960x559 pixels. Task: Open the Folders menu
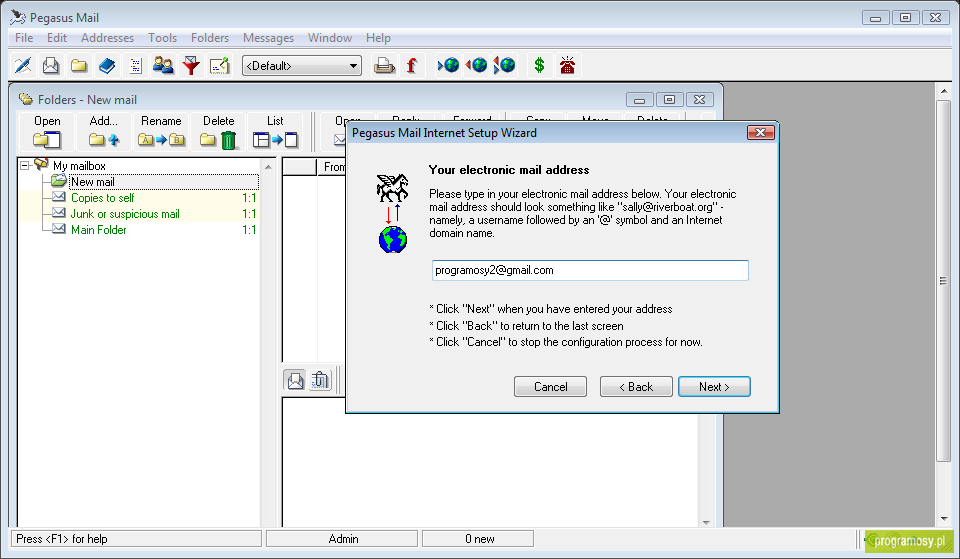coord(209,38)
